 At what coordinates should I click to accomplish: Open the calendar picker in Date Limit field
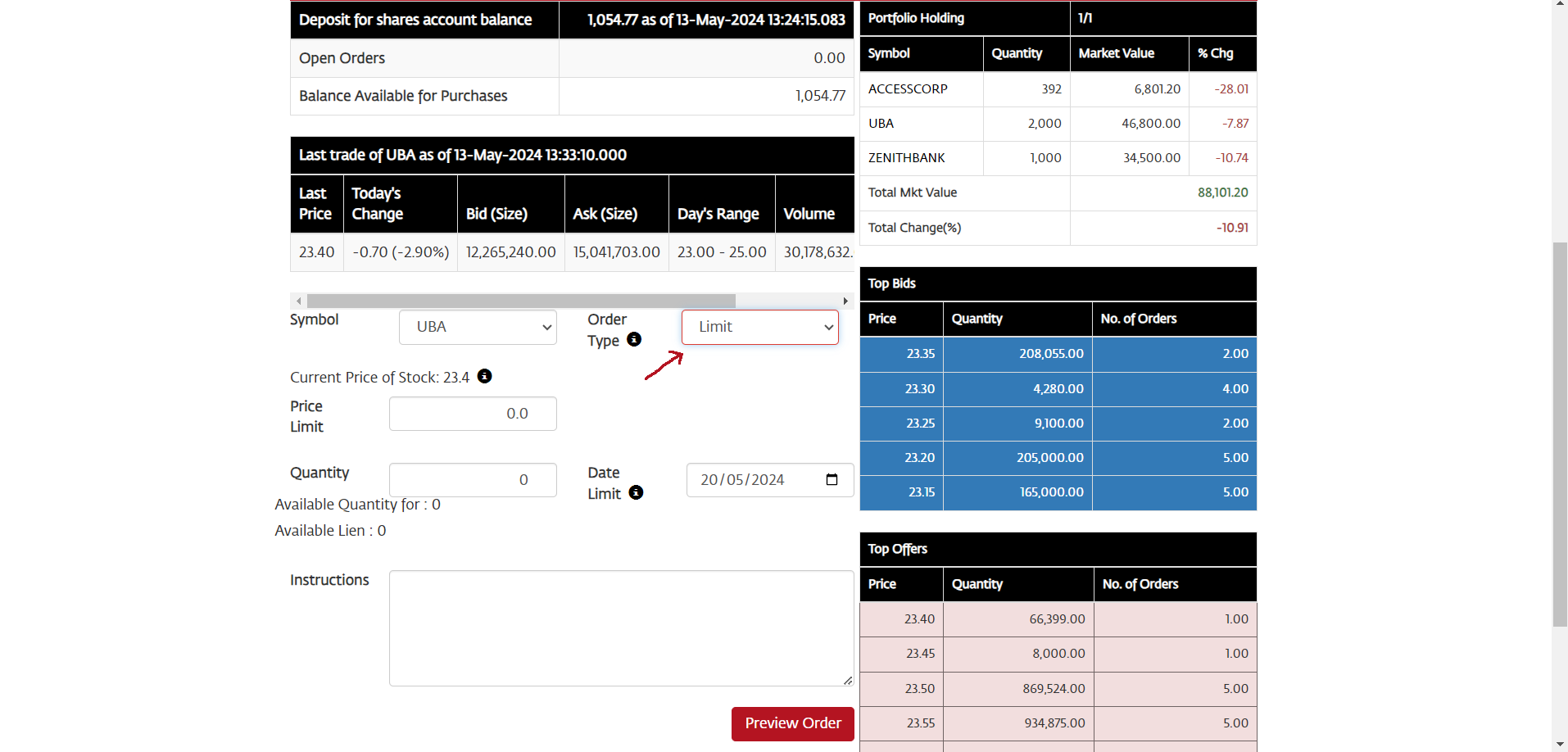832,479
